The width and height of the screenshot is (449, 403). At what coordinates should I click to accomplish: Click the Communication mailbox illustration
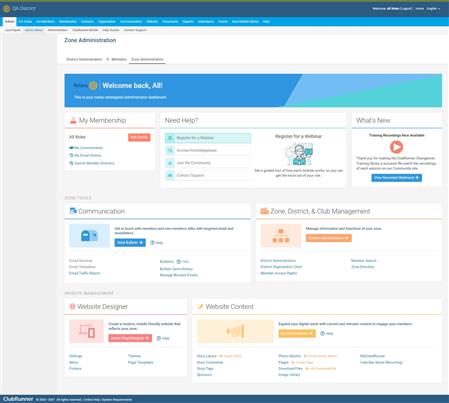(89, 236)
